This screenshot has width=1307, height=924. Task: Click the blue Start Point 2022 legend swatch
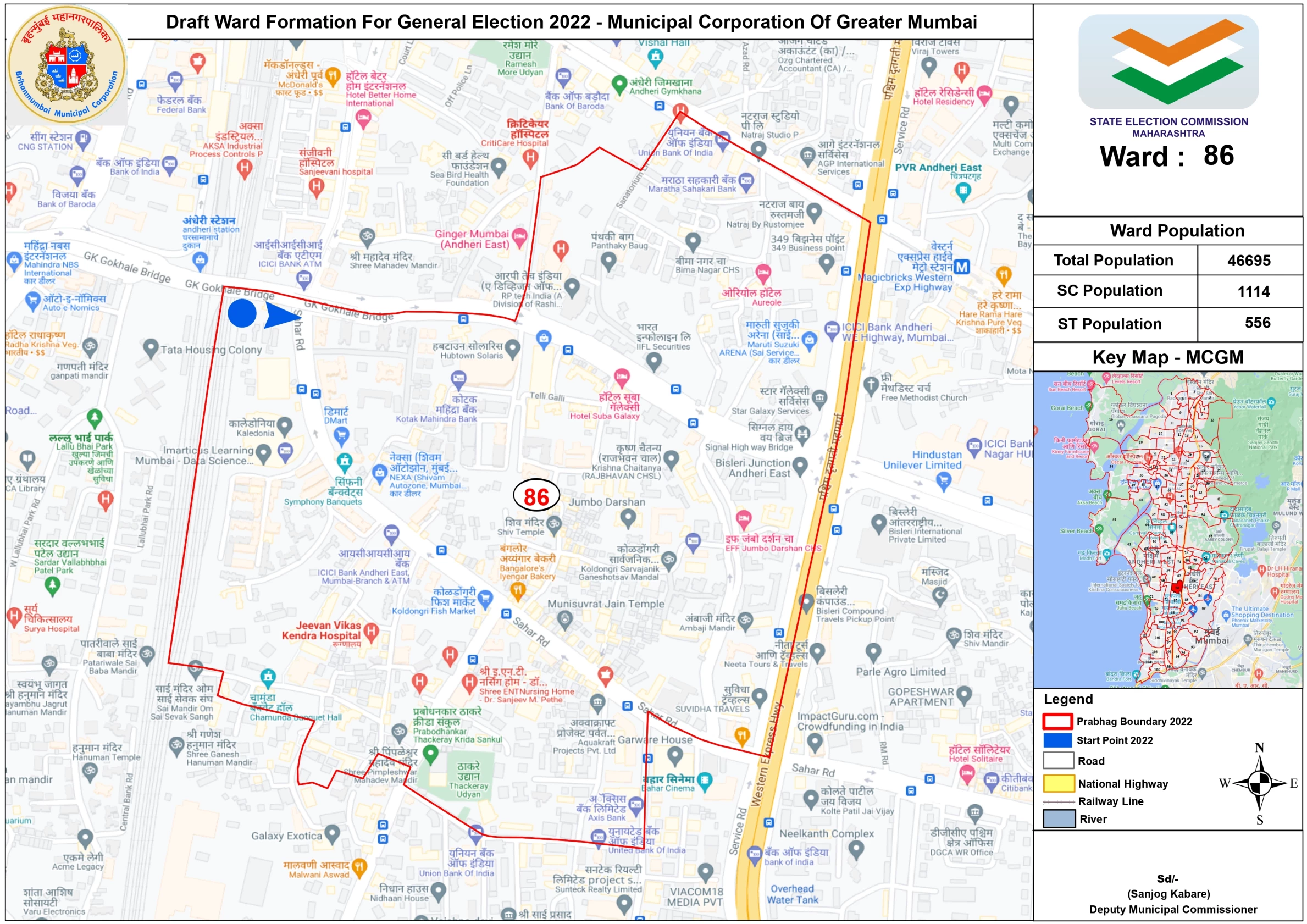[x=1057, y=739]
